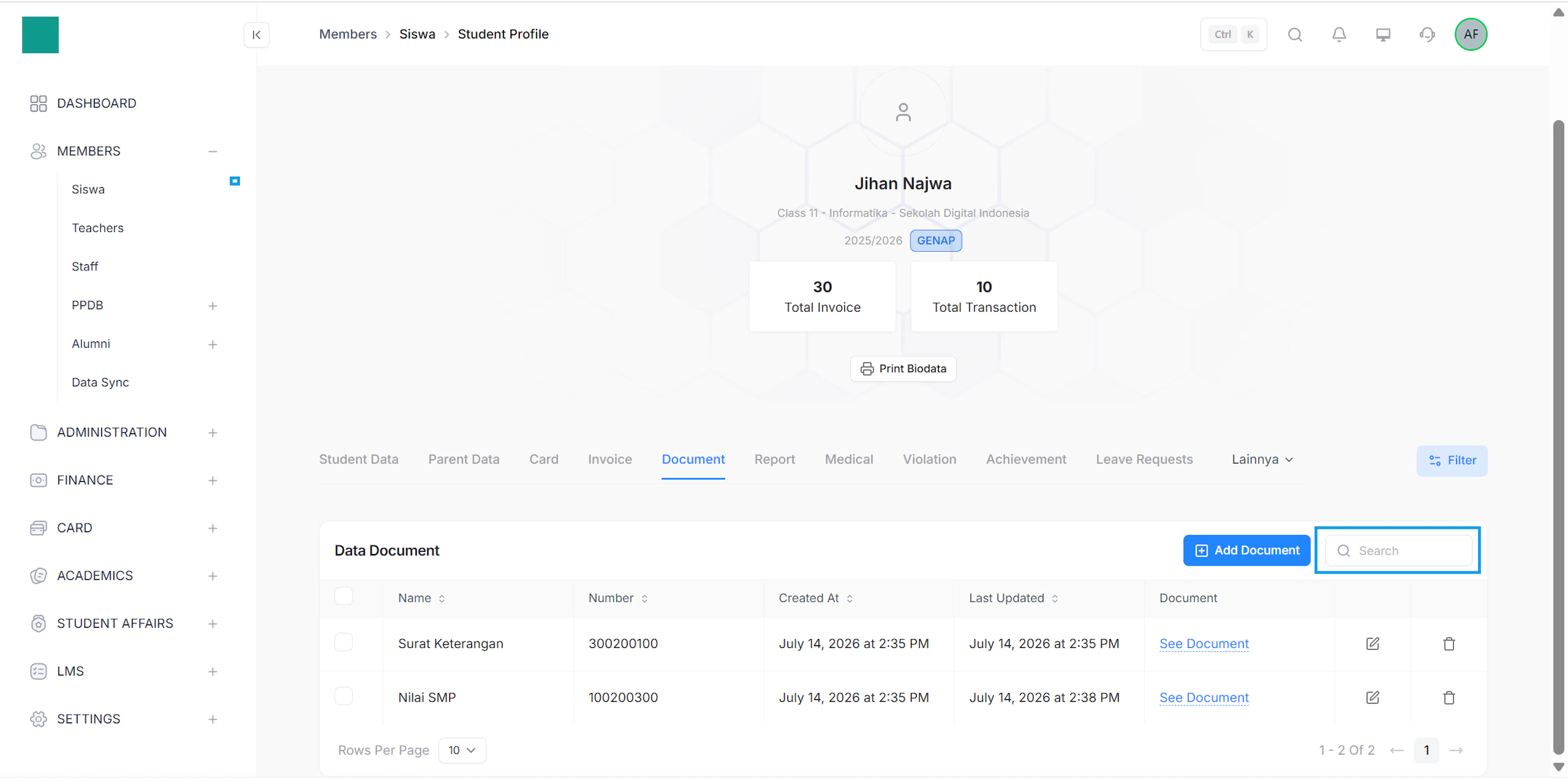Delete the Nilai SMP document

(1449, 697)
